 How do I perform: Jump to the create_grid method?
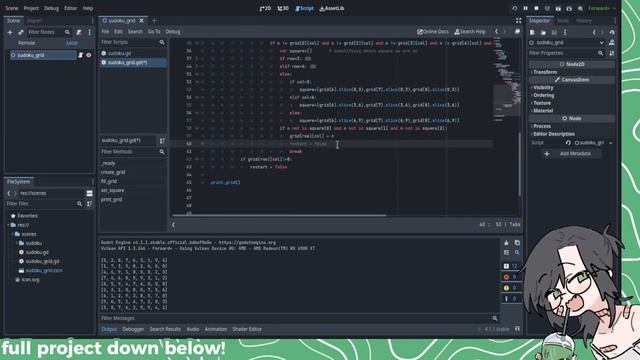click(x=113, y=172)
